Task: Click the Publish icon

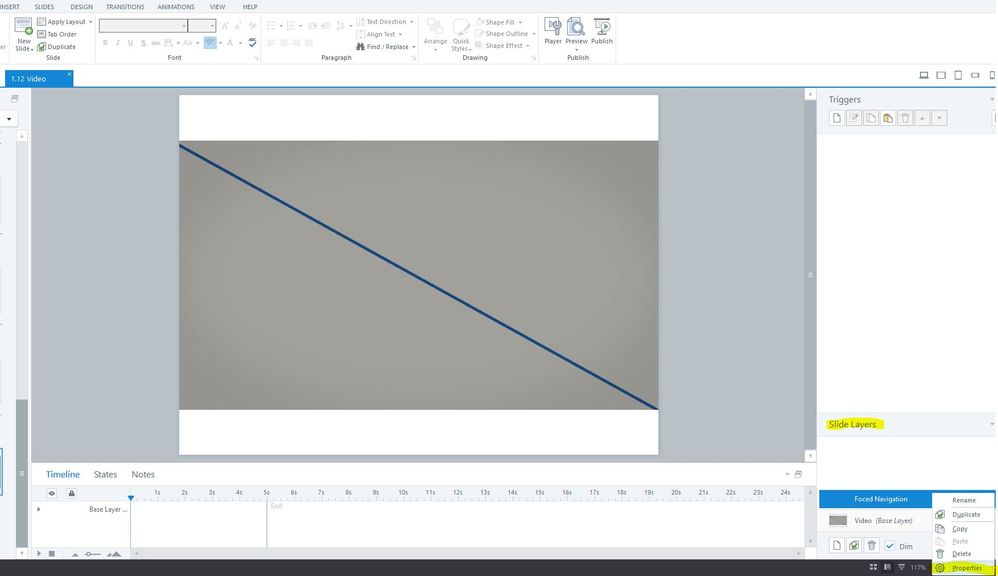Action: coord(602,29)
